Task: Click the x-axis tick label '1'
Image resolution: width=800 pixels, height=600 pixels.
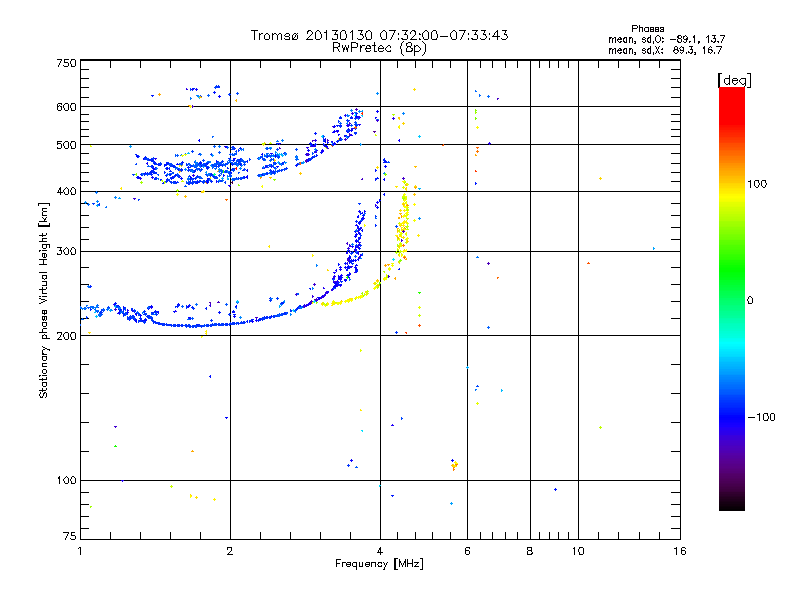Action: click(x=80, y=551)
